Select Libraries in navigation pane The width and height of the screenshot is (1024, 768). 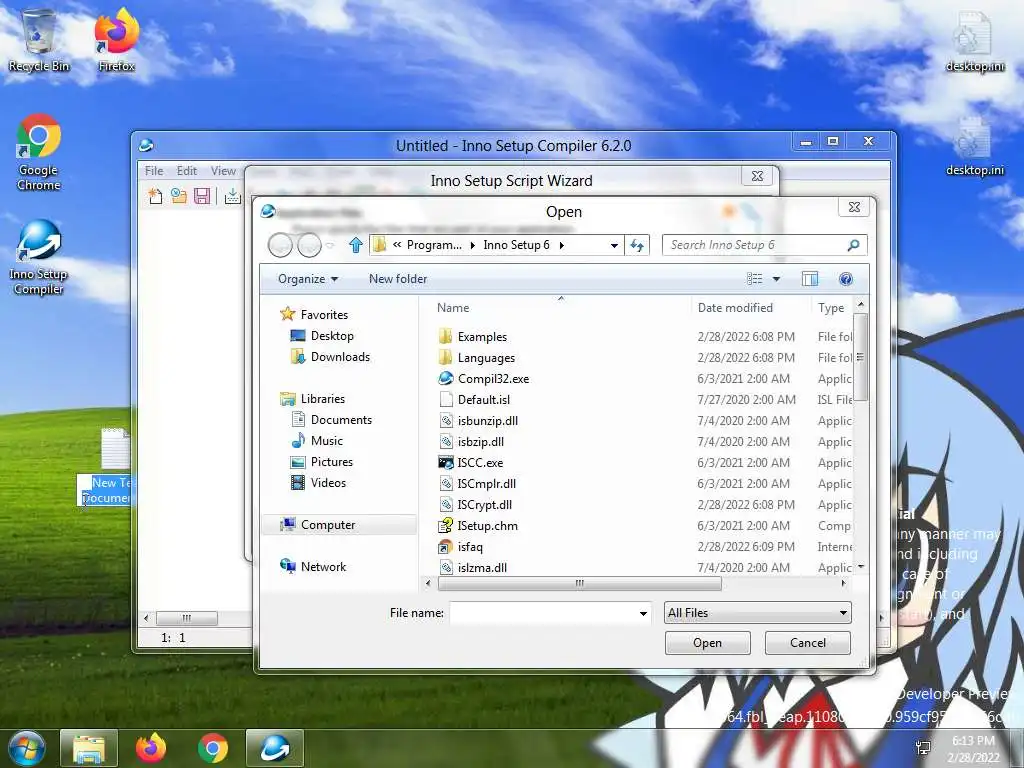312,399
